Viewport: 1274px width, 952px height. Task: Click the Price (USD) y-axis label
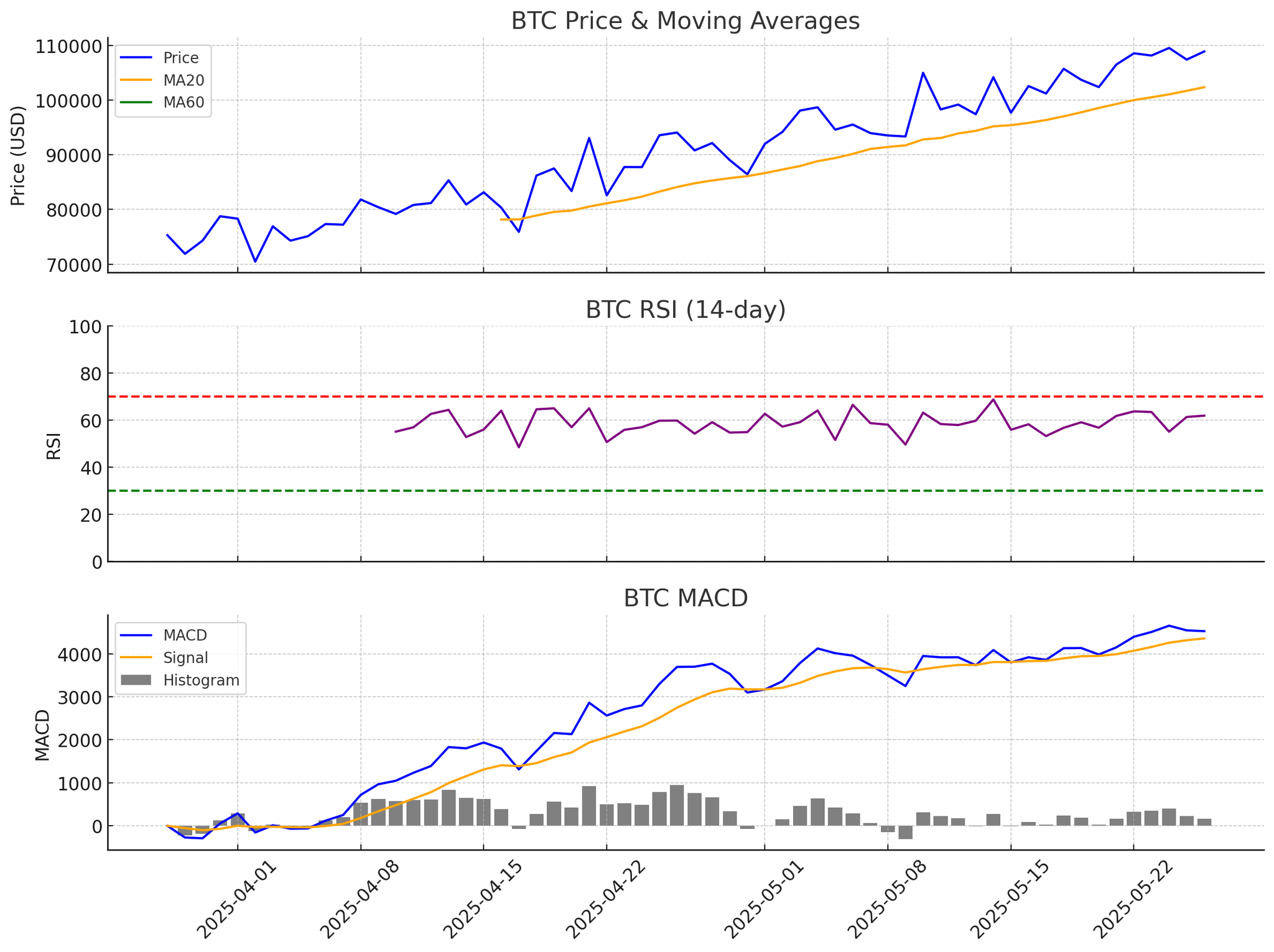click(19, 155)
